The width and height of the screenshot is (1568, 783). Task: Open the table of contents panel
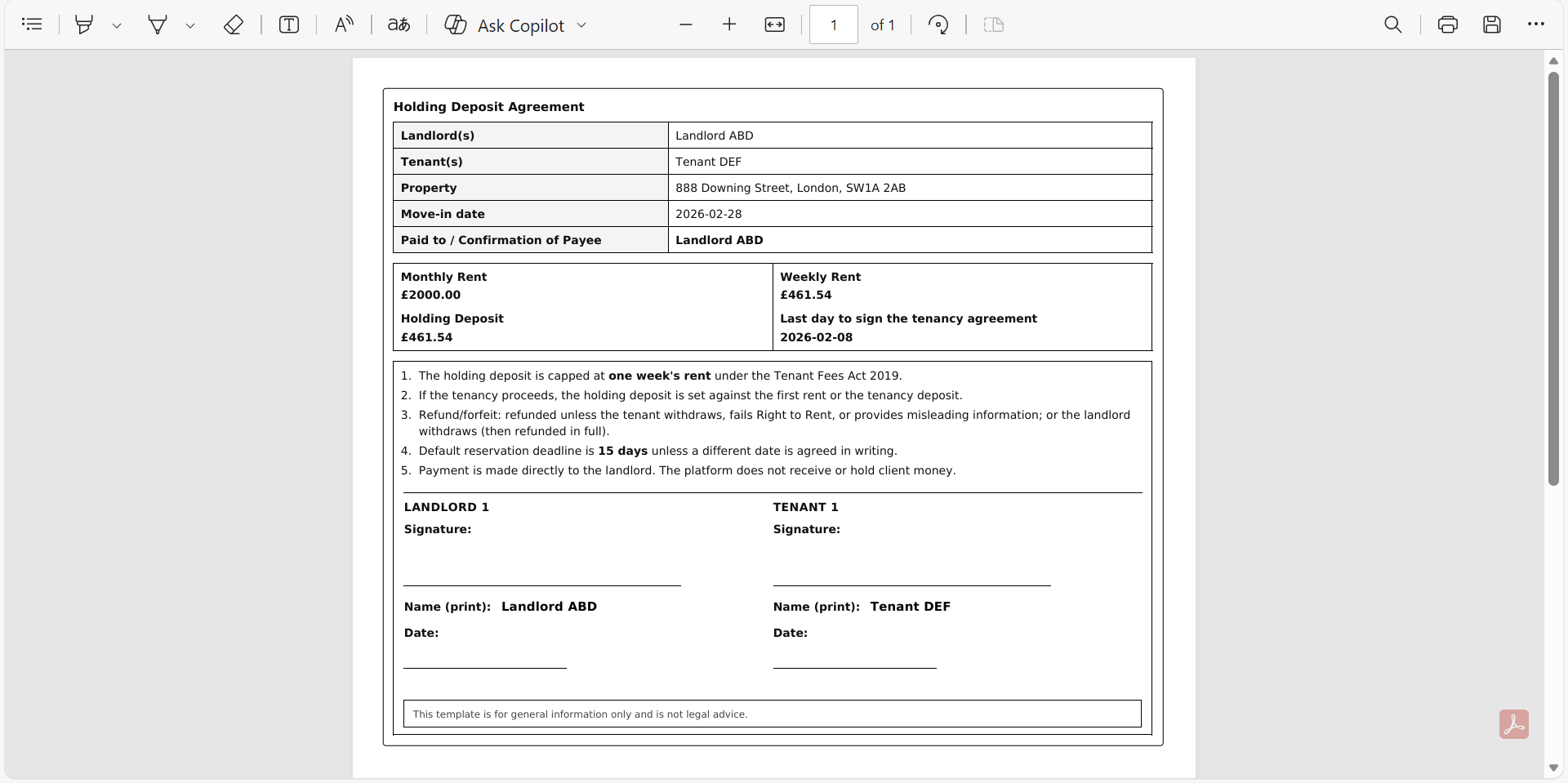[x=32, y=24]
